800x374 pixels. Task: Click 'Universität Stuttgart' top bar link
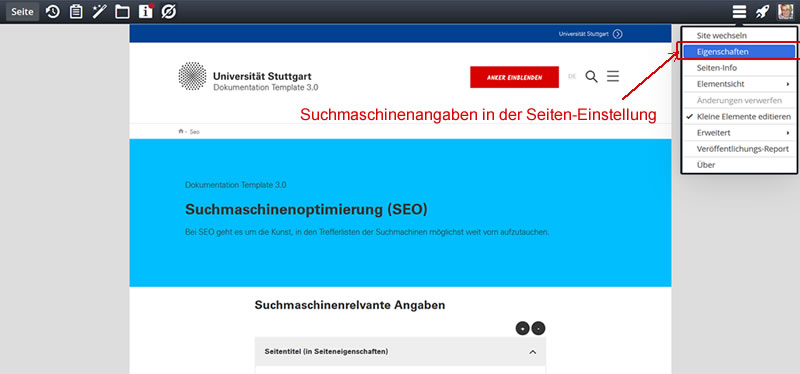(x=584, y=34)
